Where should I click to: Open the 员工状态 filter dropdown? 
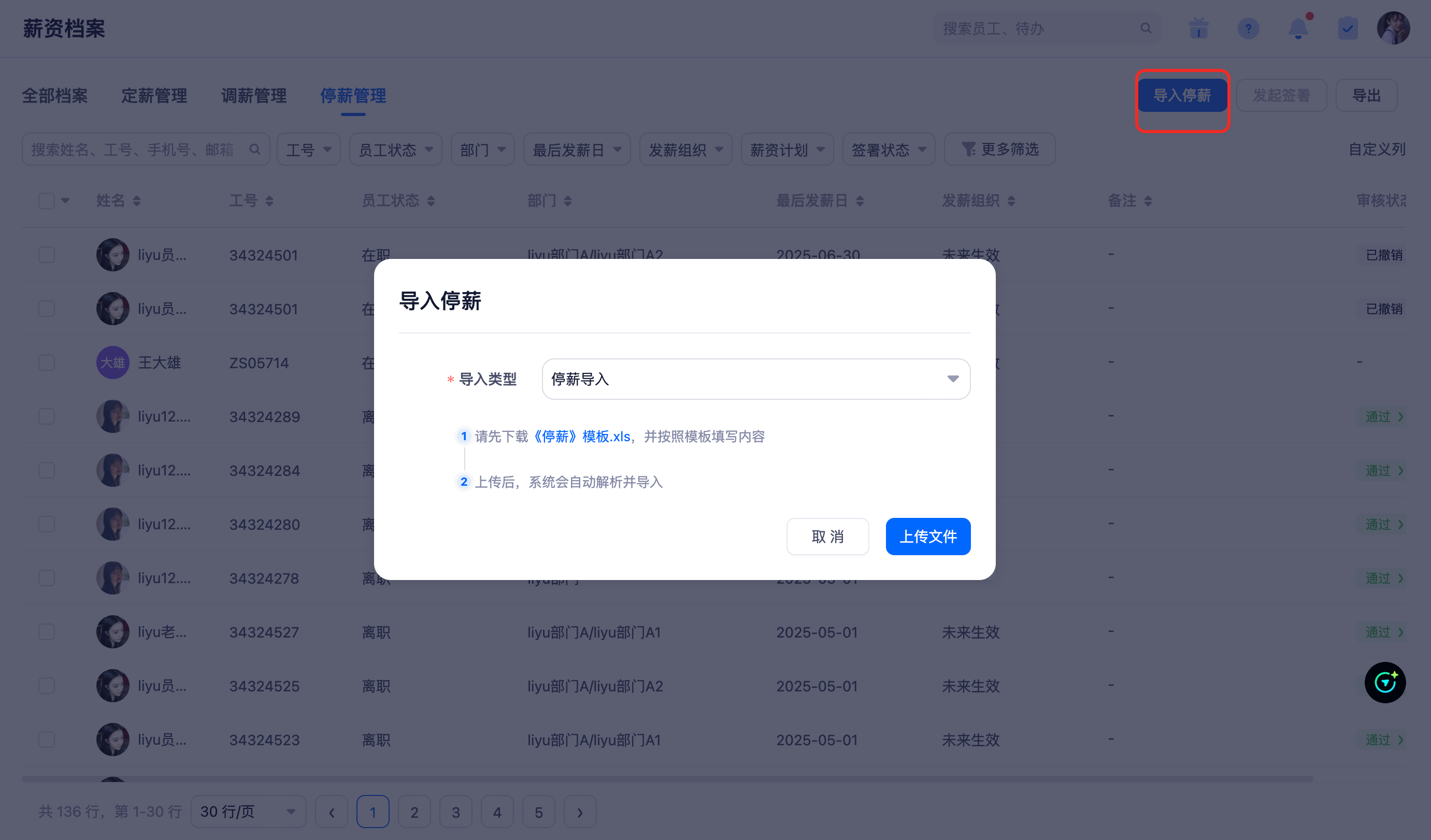pos(395,149)
